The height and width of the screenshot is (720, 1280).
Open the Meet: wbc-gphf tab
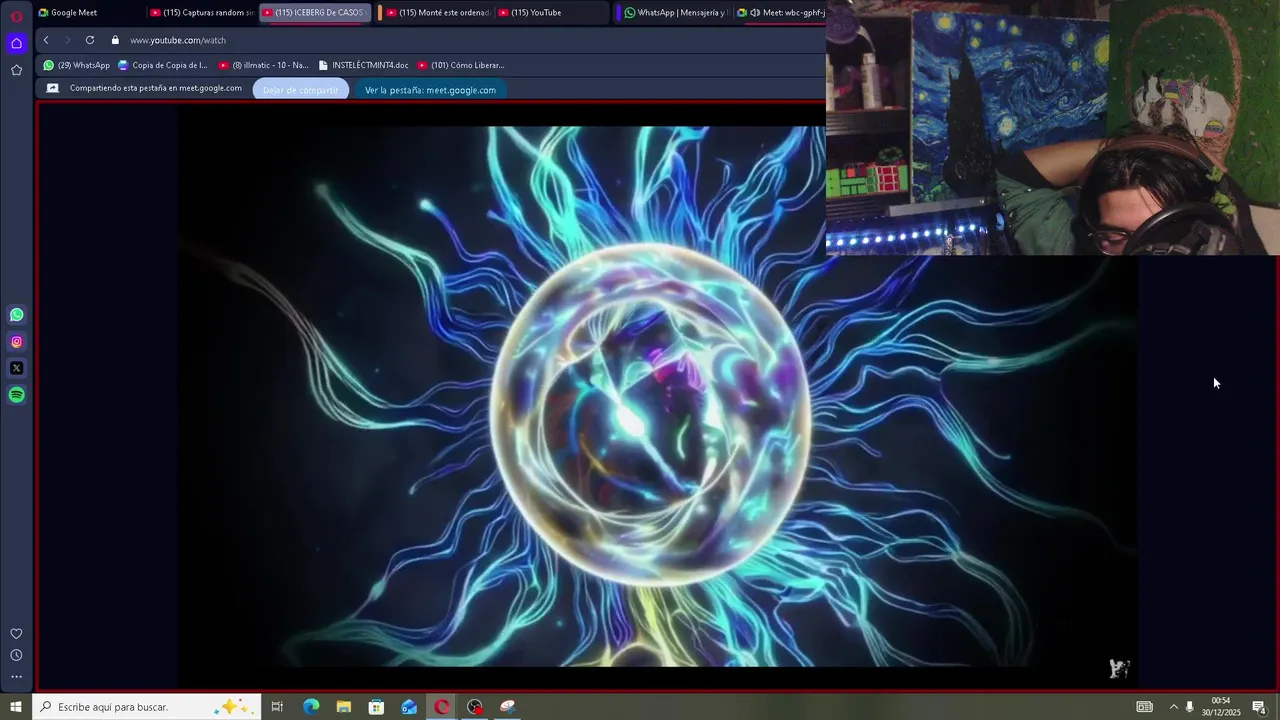click(x=780, y=13)
